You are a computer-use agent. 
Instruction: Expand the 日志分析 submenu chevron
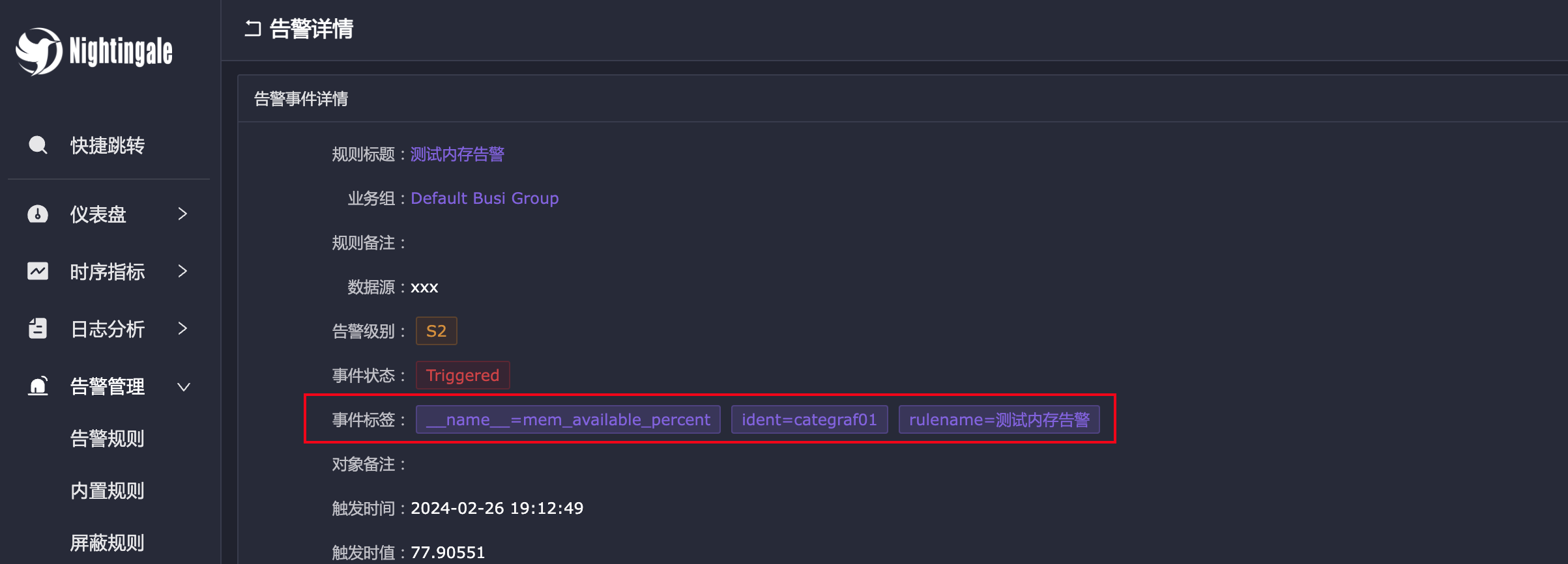point(183,328)
